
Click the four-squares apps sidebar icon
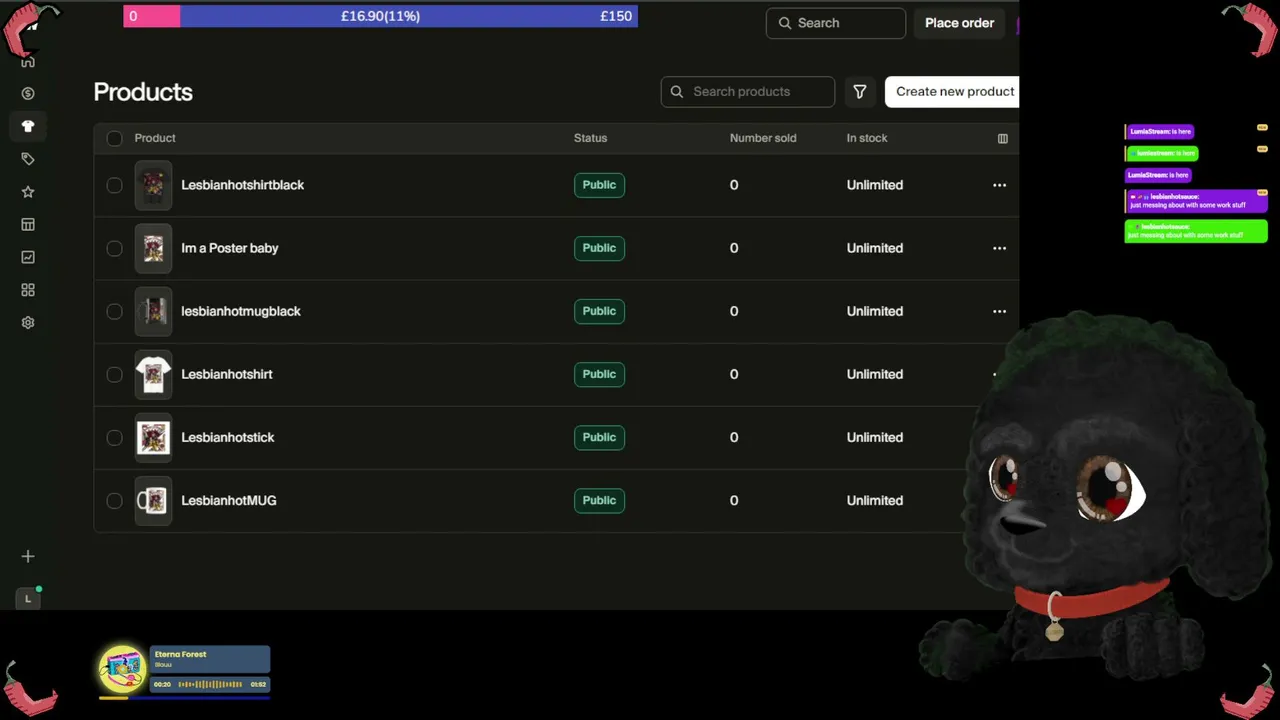click(x=28, y=290)
